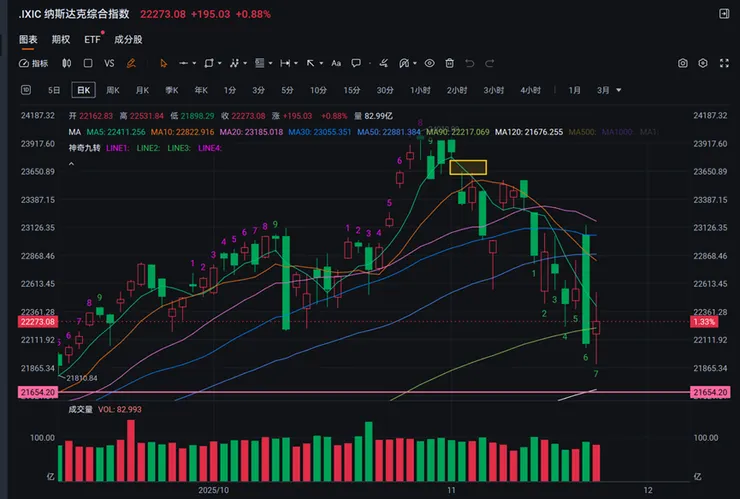
Task: Select the 1月 range
Action: point(574,90)
